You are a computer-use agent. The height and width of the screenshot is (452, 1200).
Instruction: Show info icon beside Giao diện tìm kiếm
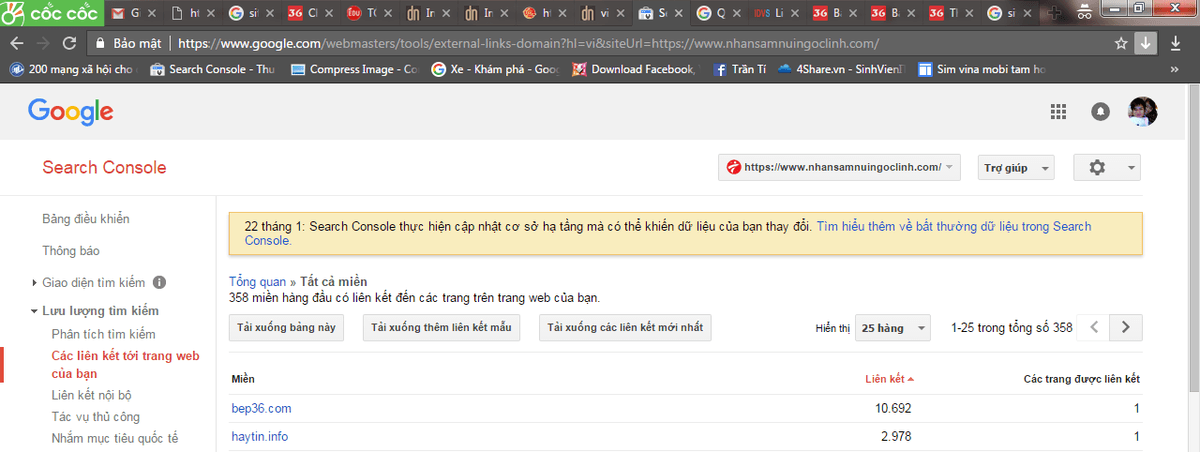[159, 282]
